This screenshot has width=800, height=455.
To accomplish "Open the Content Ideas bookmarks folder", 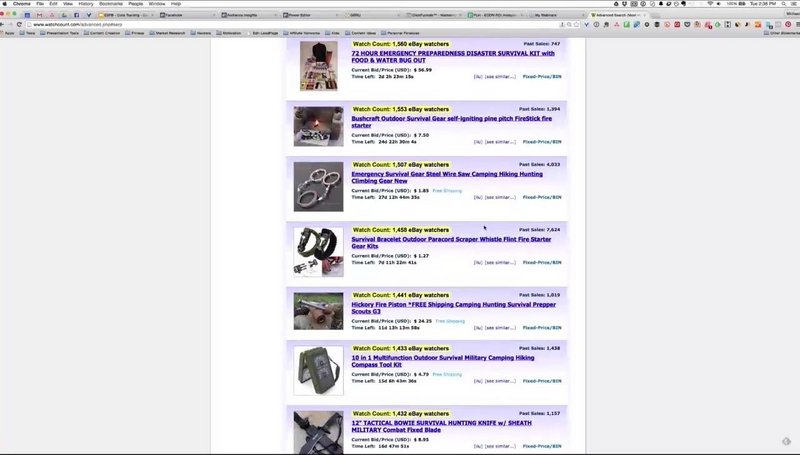I will (x=360, y=33).
